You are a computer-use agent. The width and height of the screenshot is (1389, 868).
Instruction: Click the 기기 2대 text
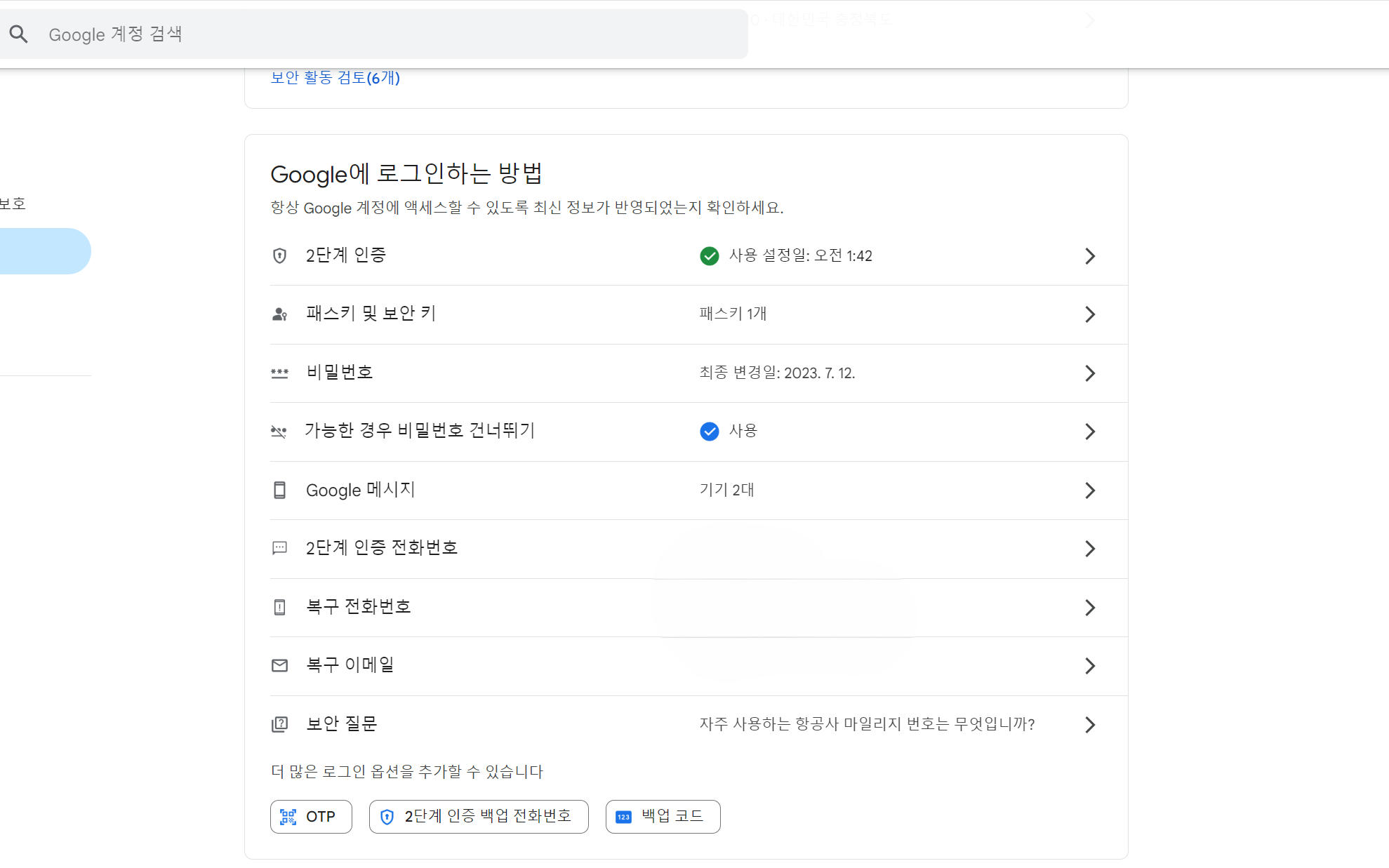[x=726, y=490]
